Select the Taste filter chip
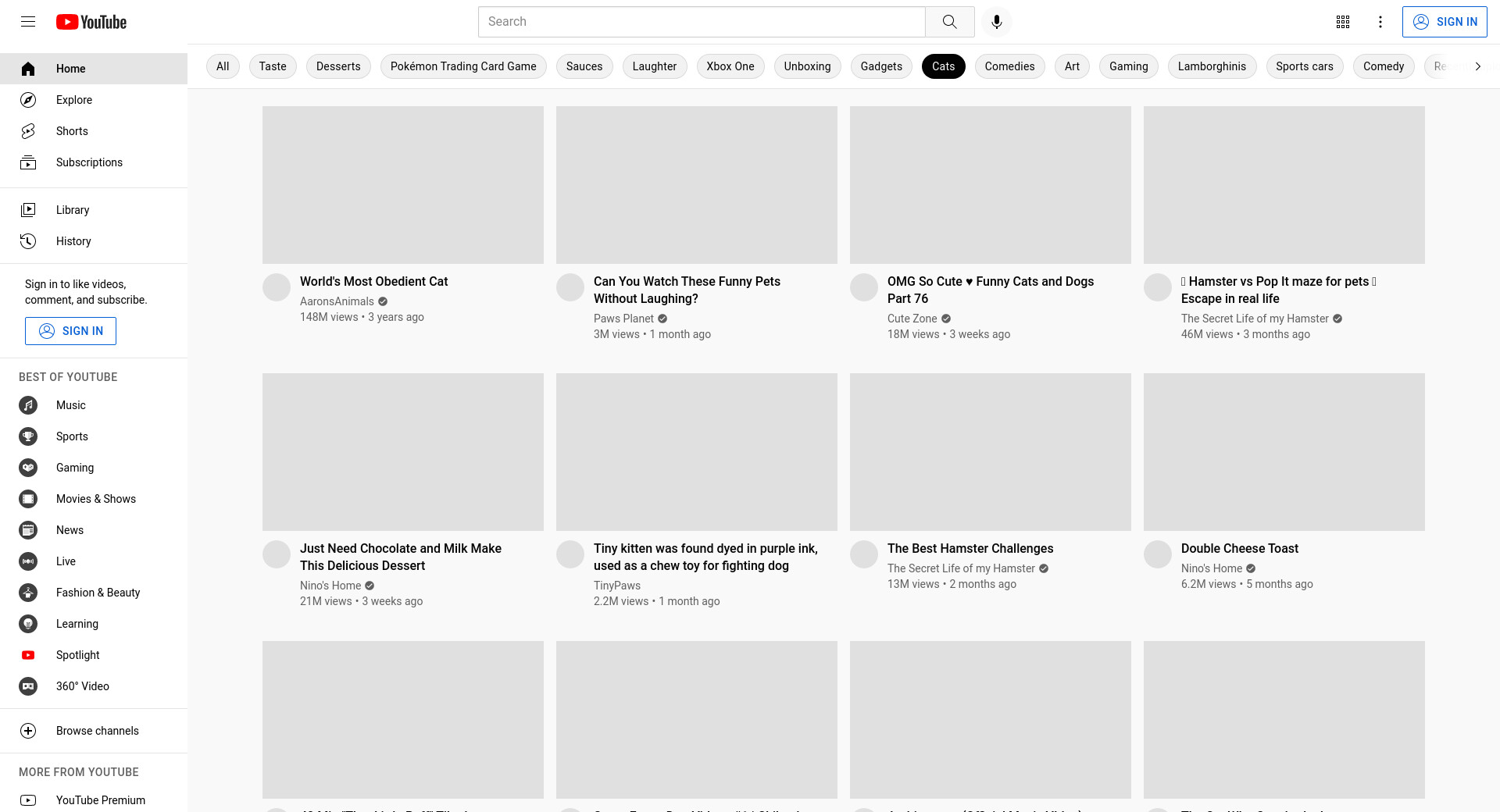Screen dimensions: 1500x812 click(273, 66)
